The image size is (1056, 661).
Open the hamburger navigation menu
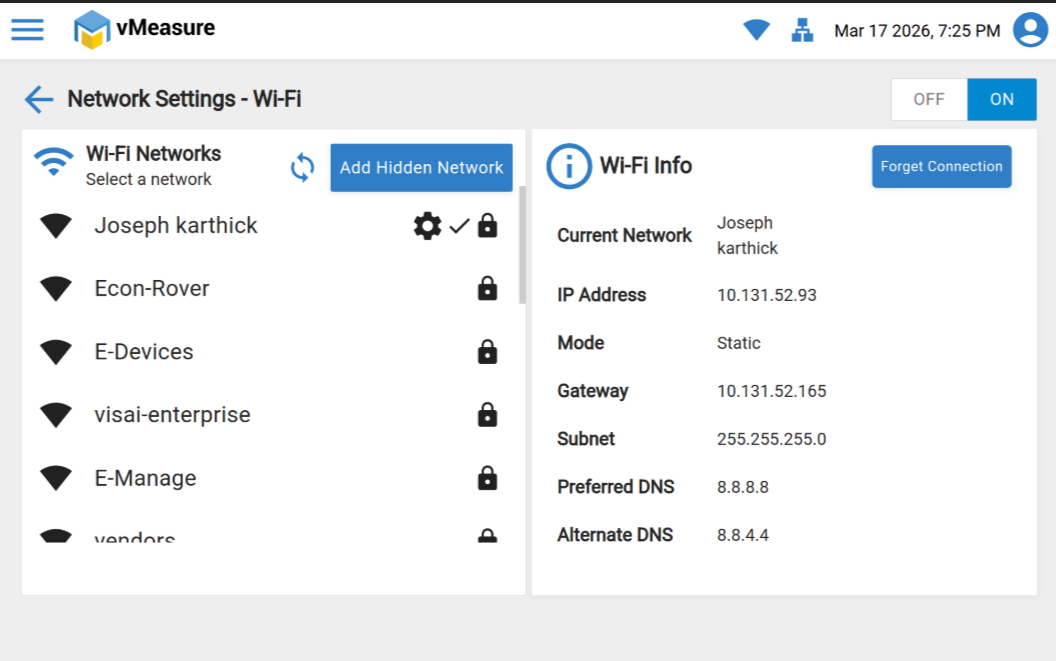pyautogui.click(x=27, y=29)
